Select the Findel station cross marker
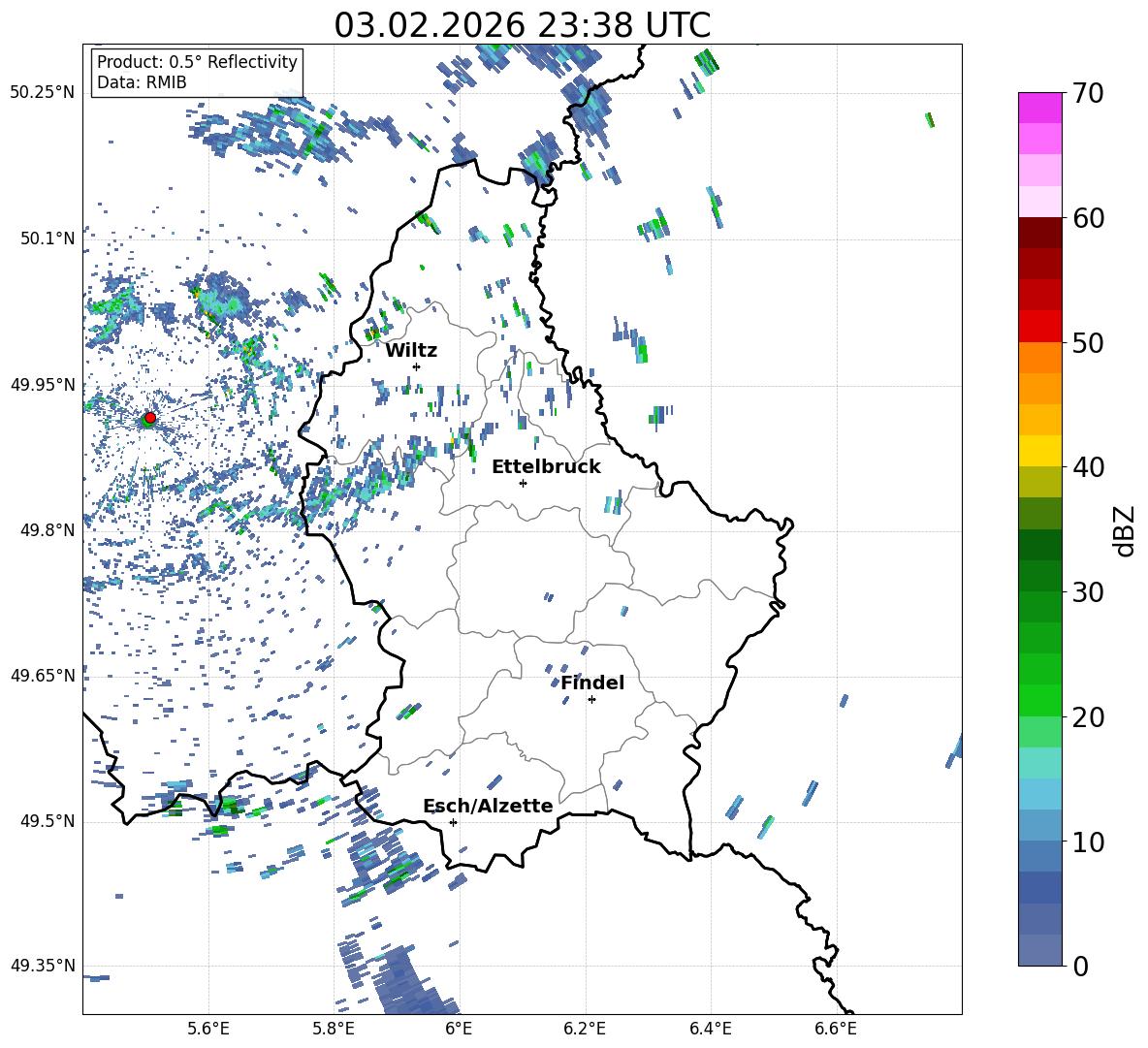The height and width of the screenshot is (1048, 1148). point(591,699)
